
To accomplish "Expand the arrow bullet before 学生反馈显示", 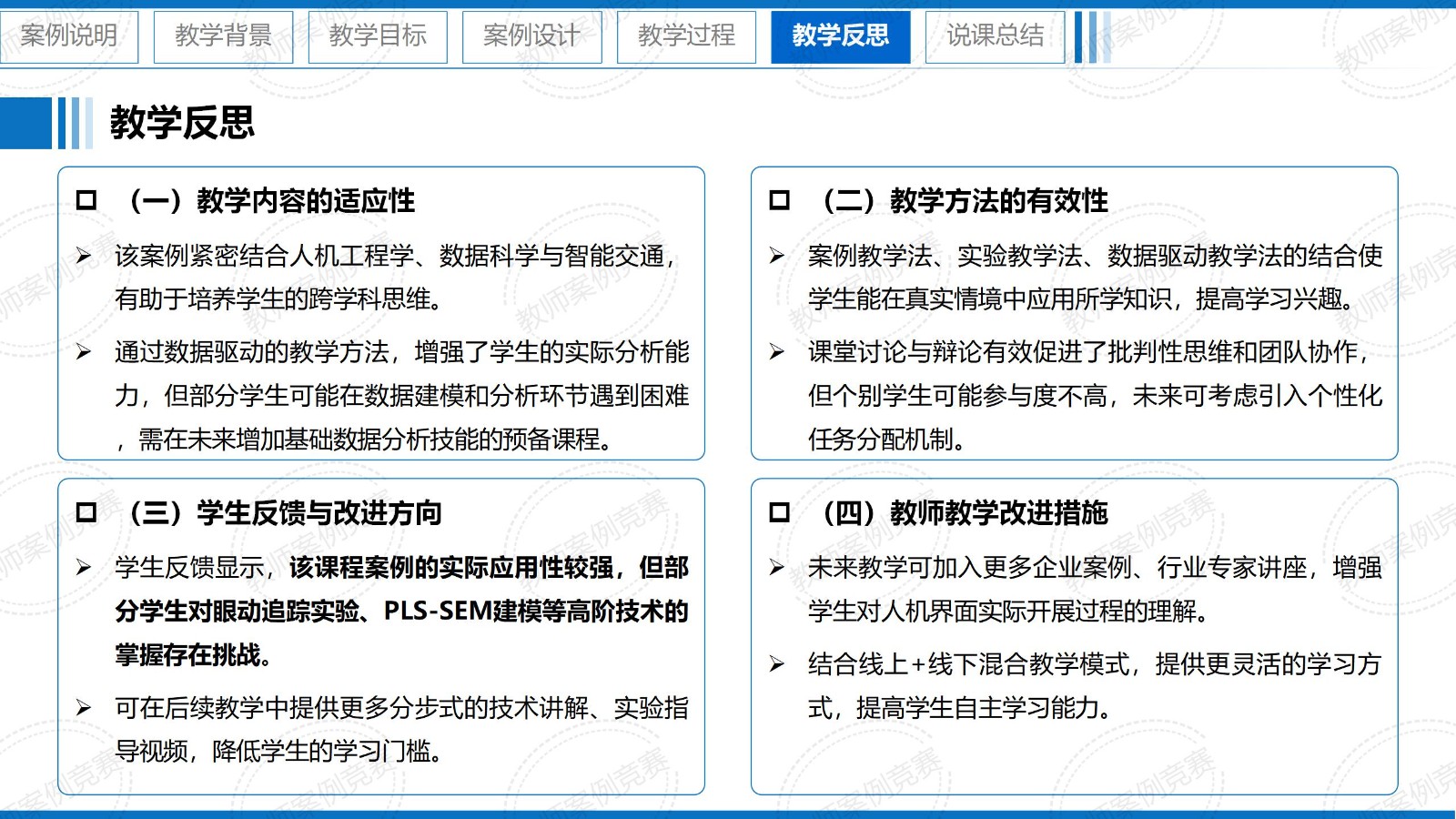I will pos(84,569).
